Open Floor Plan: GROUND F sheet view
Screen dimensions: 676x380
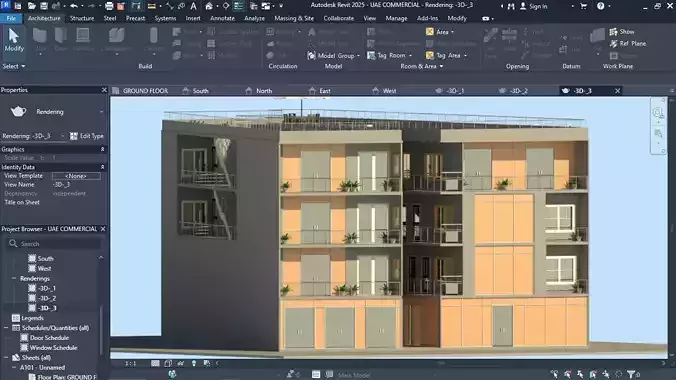click(66, 377)
